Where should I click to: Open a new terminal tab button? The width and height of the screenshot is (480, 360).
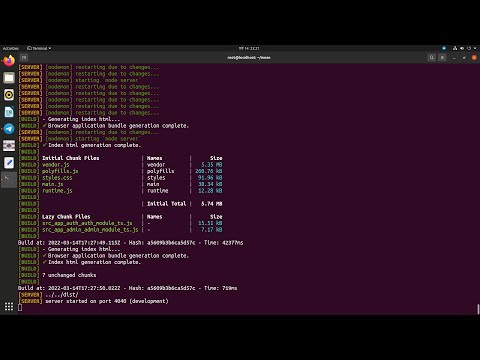click(24, 58)
